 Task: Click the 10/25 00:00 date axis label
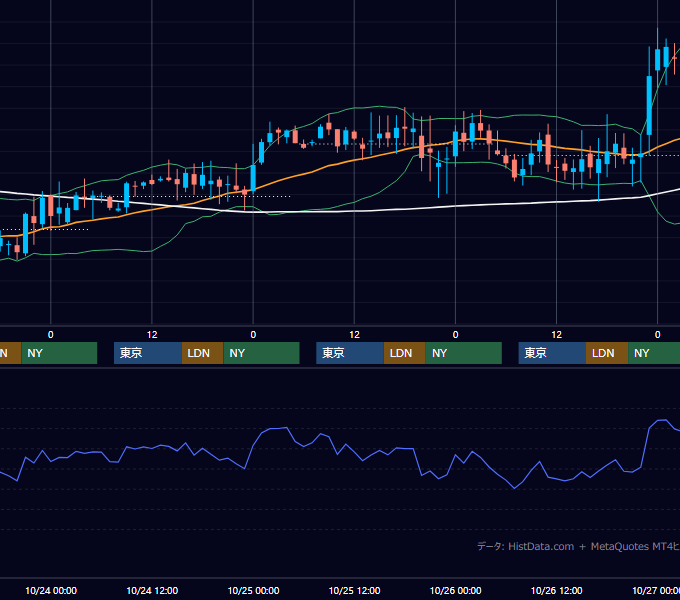click(x=253, y=590)
